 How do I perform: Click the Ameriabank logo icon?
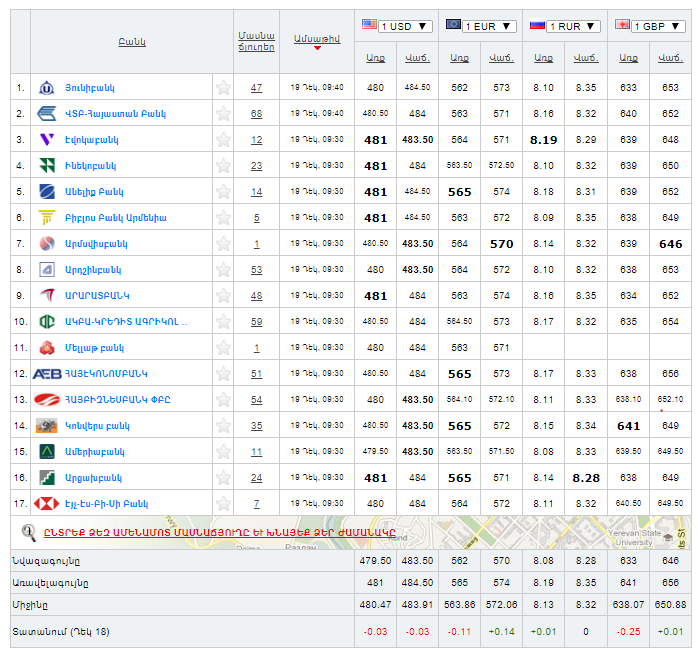pyautogui.click(x=47, y=452)
